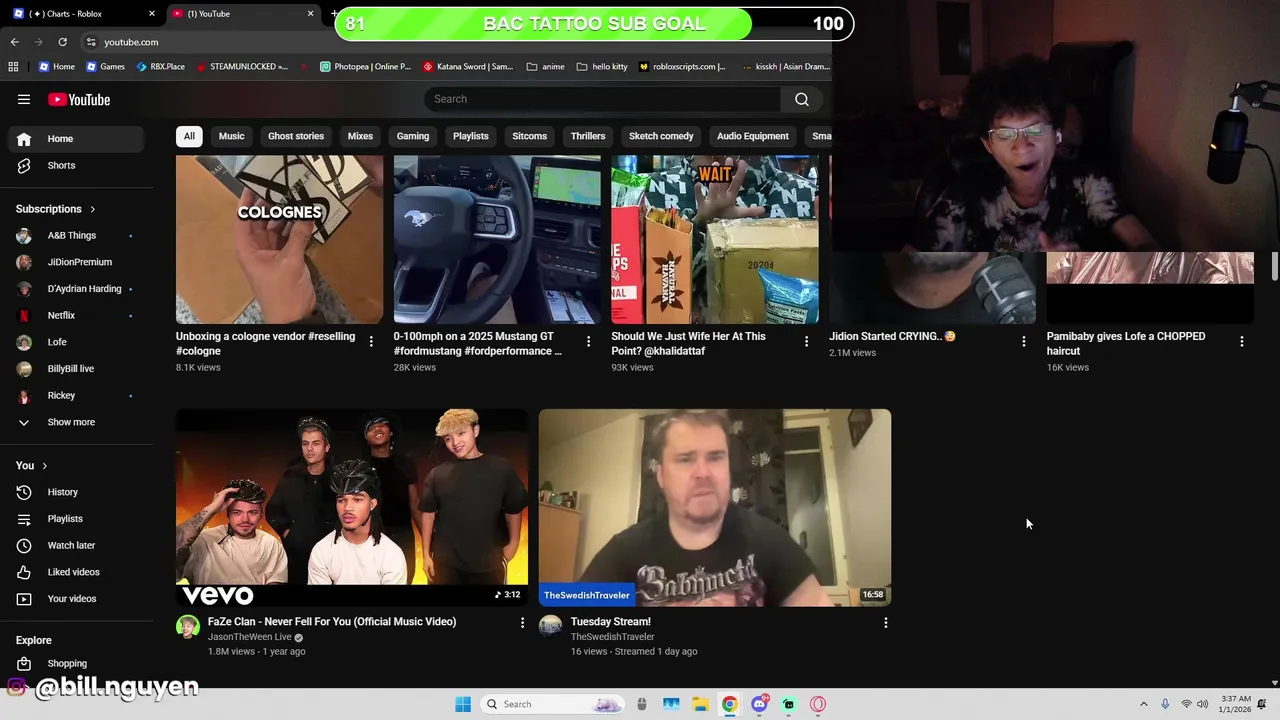
Task: Select the All filter chip
Action: (x=189, y=136)
